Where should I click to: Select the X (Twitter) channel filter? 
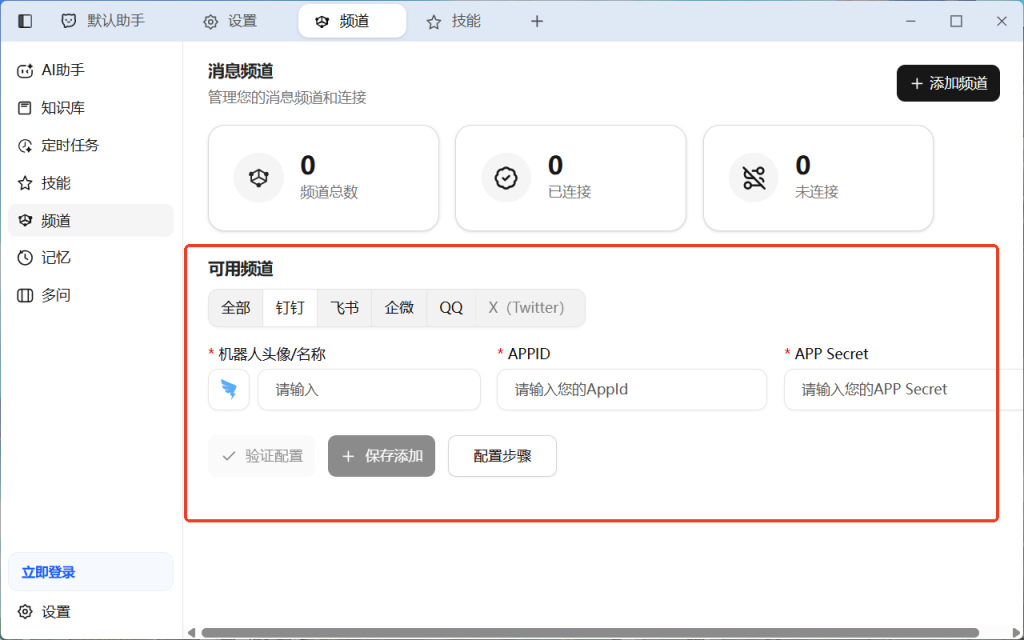[x=528, y=307]
